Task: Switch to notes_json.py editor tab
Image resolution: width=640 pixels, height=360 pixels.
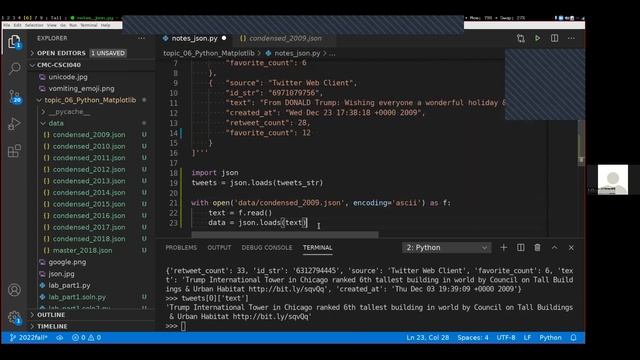Action: click(x=194, y=38)
